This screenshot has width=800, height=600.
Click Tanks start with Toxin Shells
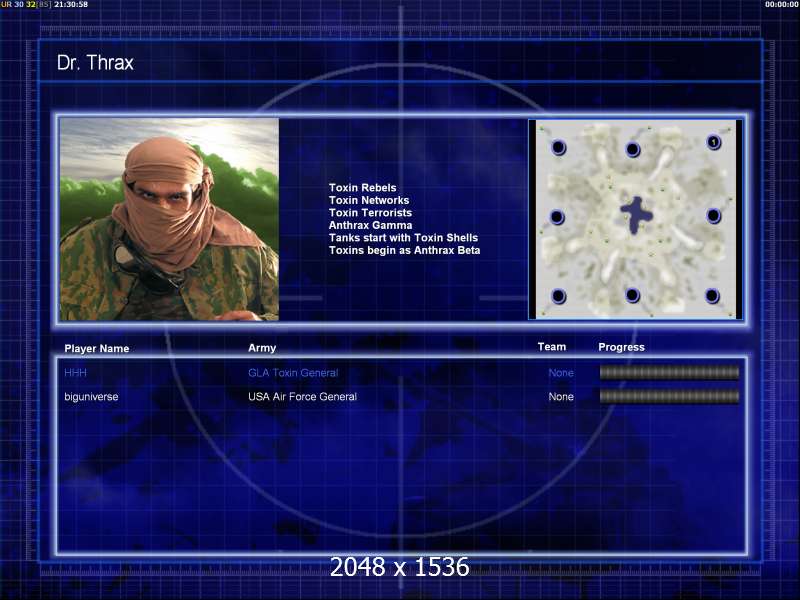click(403, 238)
